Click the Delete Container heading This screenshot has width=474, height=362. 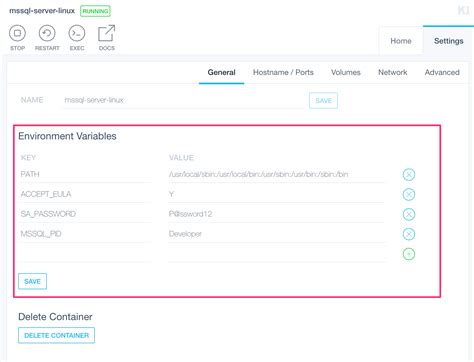tap(55, 317)
